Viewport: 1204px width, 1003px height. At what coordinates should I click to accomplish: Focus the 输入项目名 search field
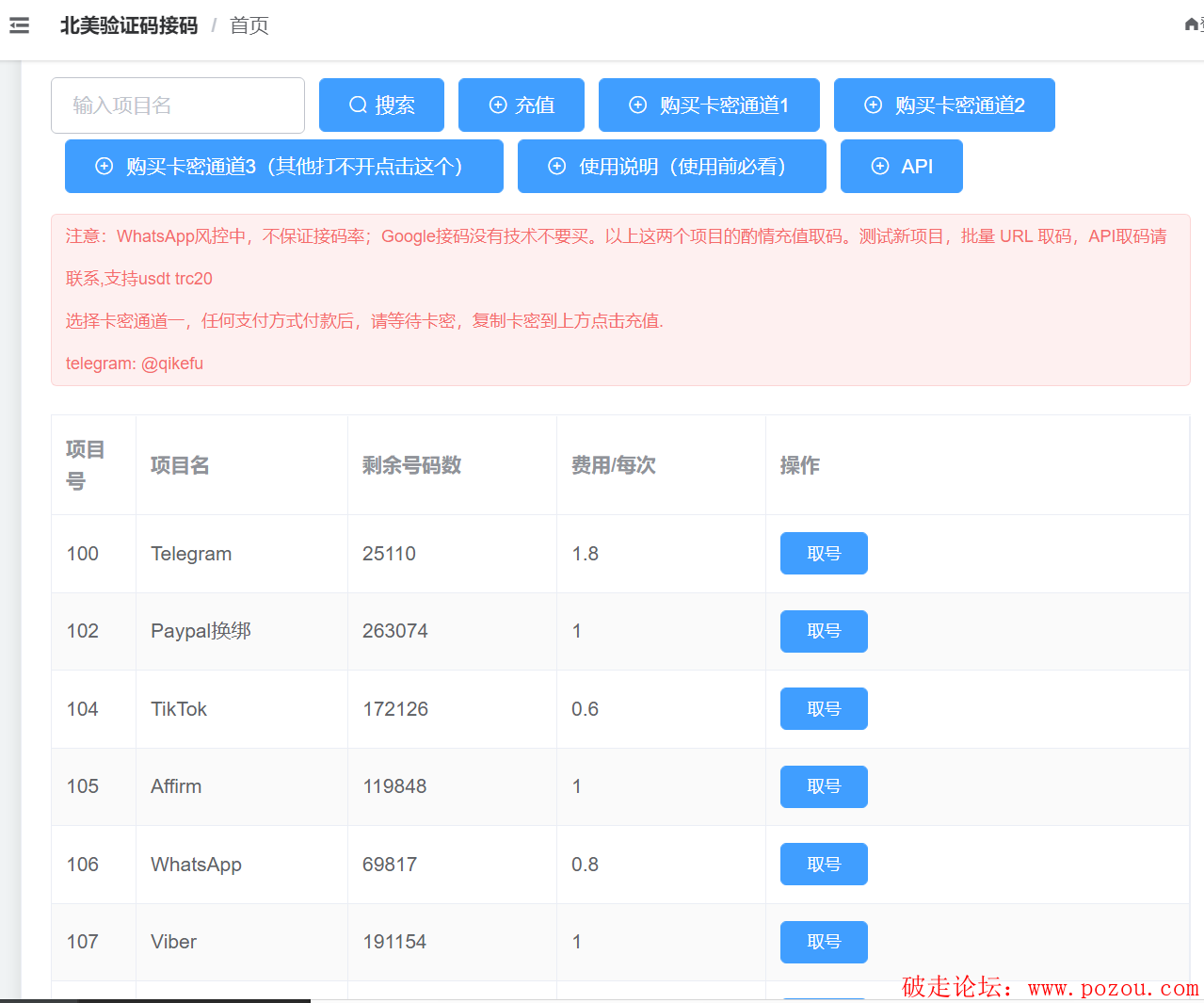178,105
